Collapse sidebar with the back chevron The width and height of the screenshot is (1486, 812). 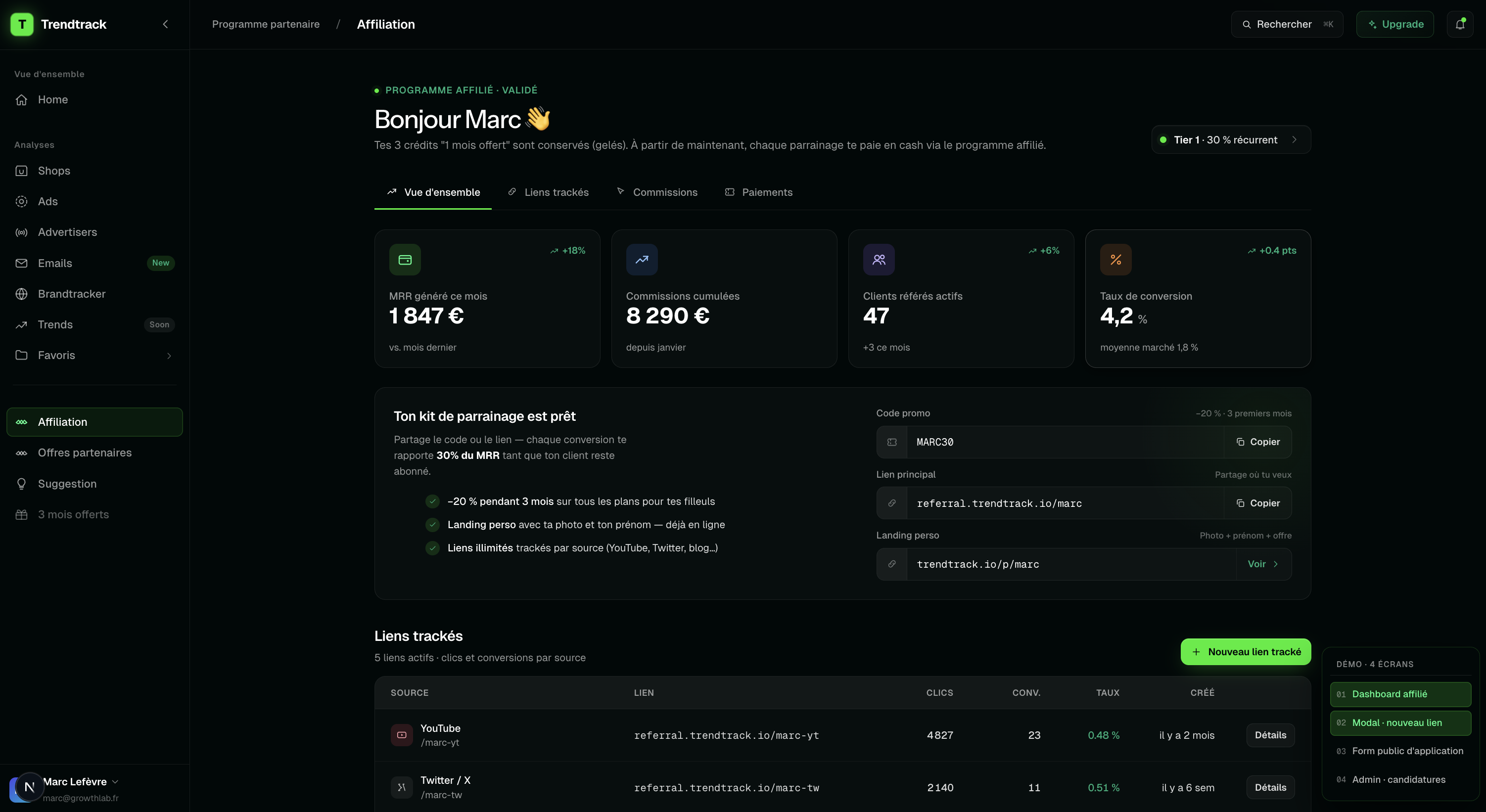(x=166, y=24)
